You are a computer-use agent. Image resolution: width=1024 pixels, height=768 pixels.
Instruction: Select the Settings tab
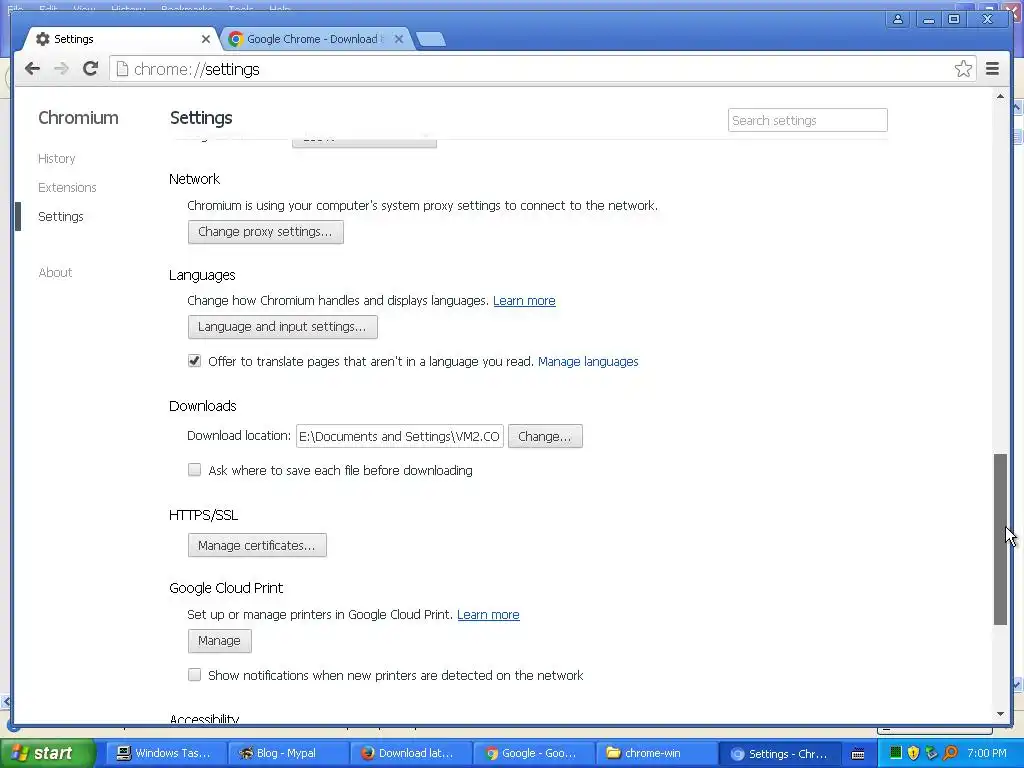121,39
